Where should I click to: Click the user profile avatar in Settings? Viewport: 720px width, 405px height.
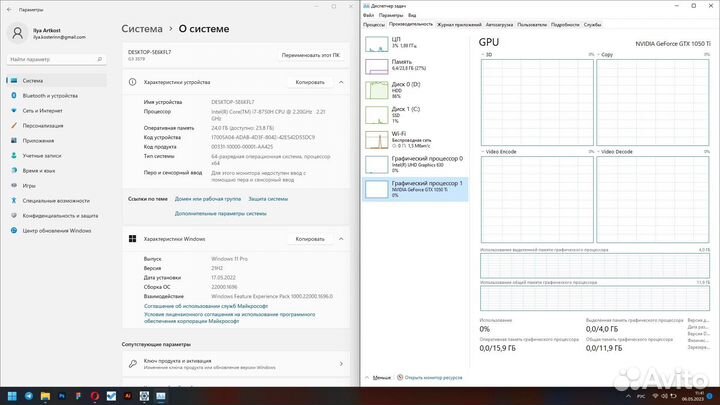click(17, 33)
